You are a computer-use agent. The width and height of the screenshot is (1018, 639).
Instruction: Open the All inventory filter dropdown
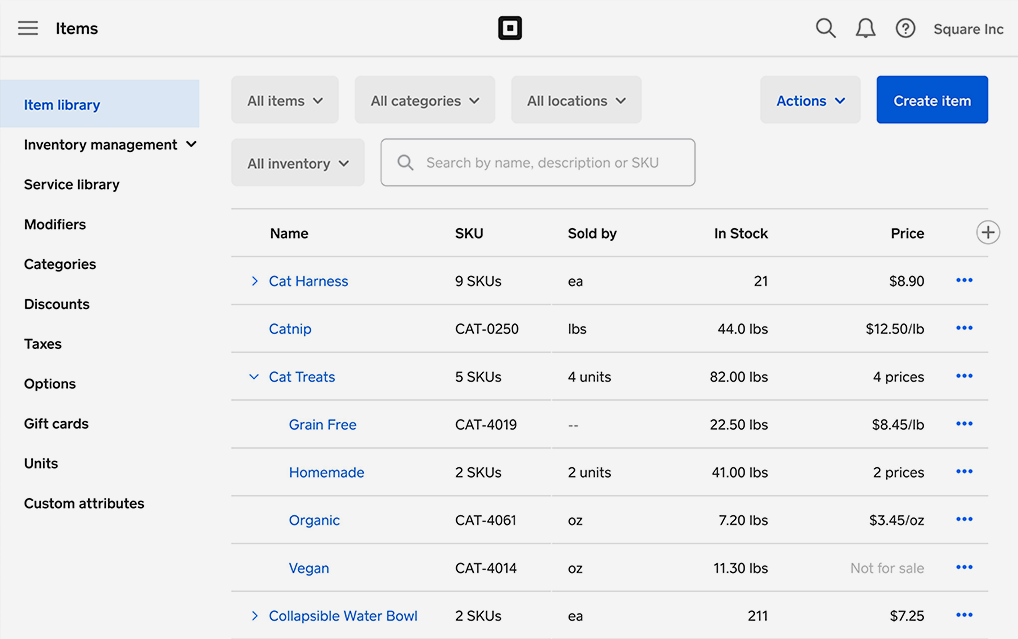pyautogui.click(x=298, y=163)
